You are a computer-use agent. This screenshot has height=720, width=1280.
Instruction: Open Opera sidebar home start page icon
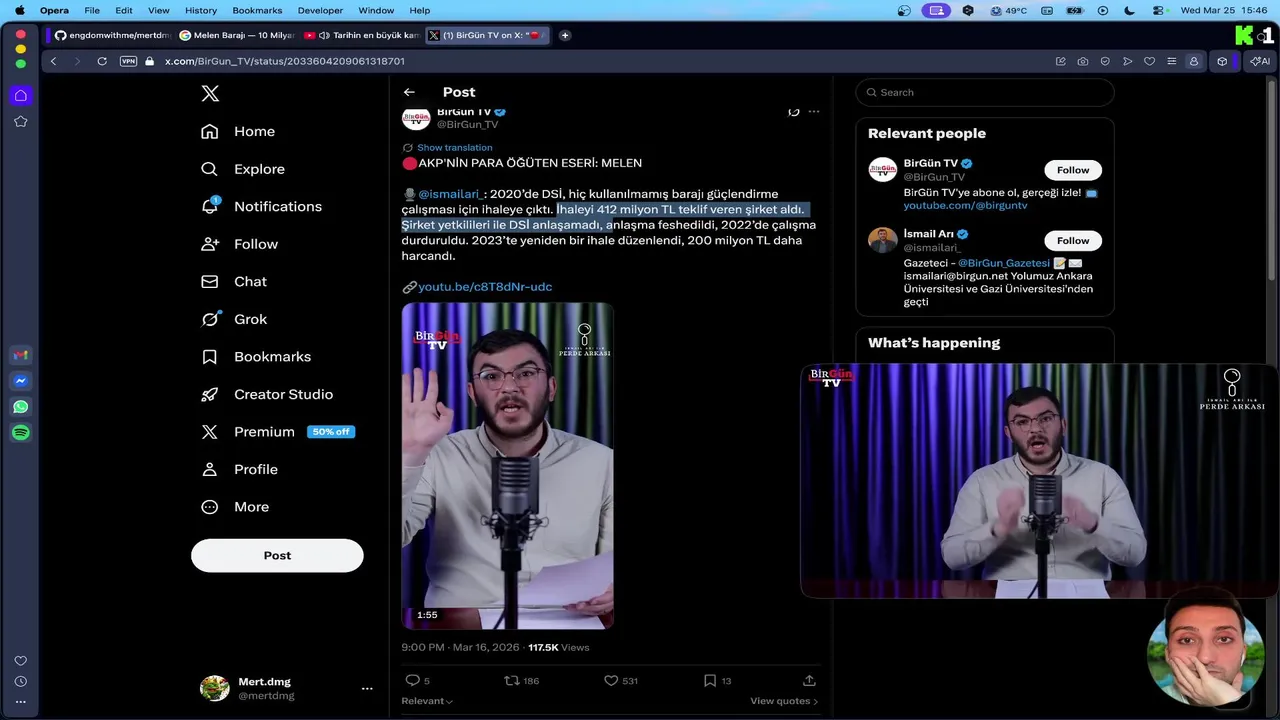(20, 96)
